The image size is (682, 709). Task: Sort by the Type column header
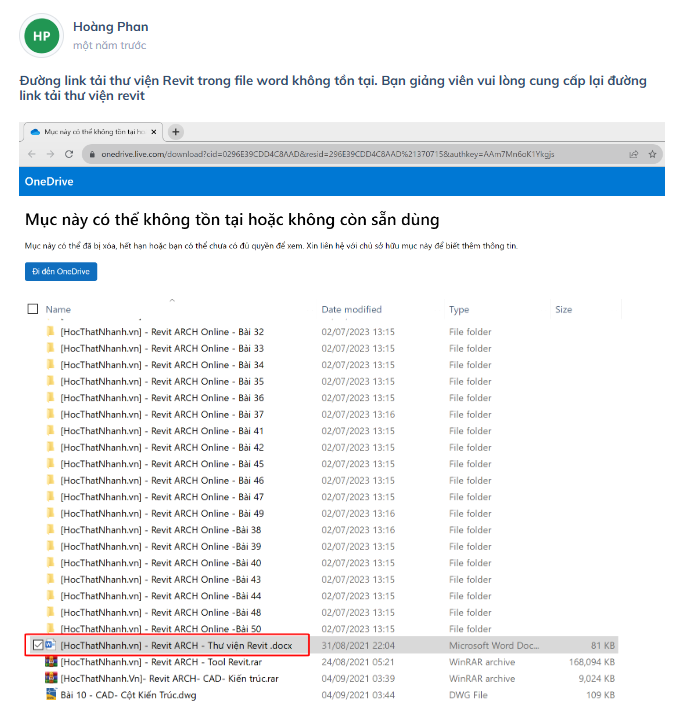pos(459,310)
